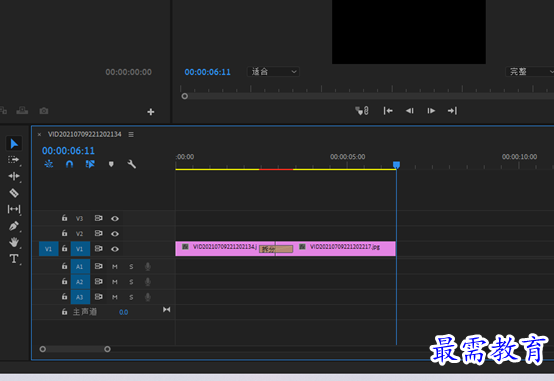Hide track V1 output with eye icon

[115, 249]
